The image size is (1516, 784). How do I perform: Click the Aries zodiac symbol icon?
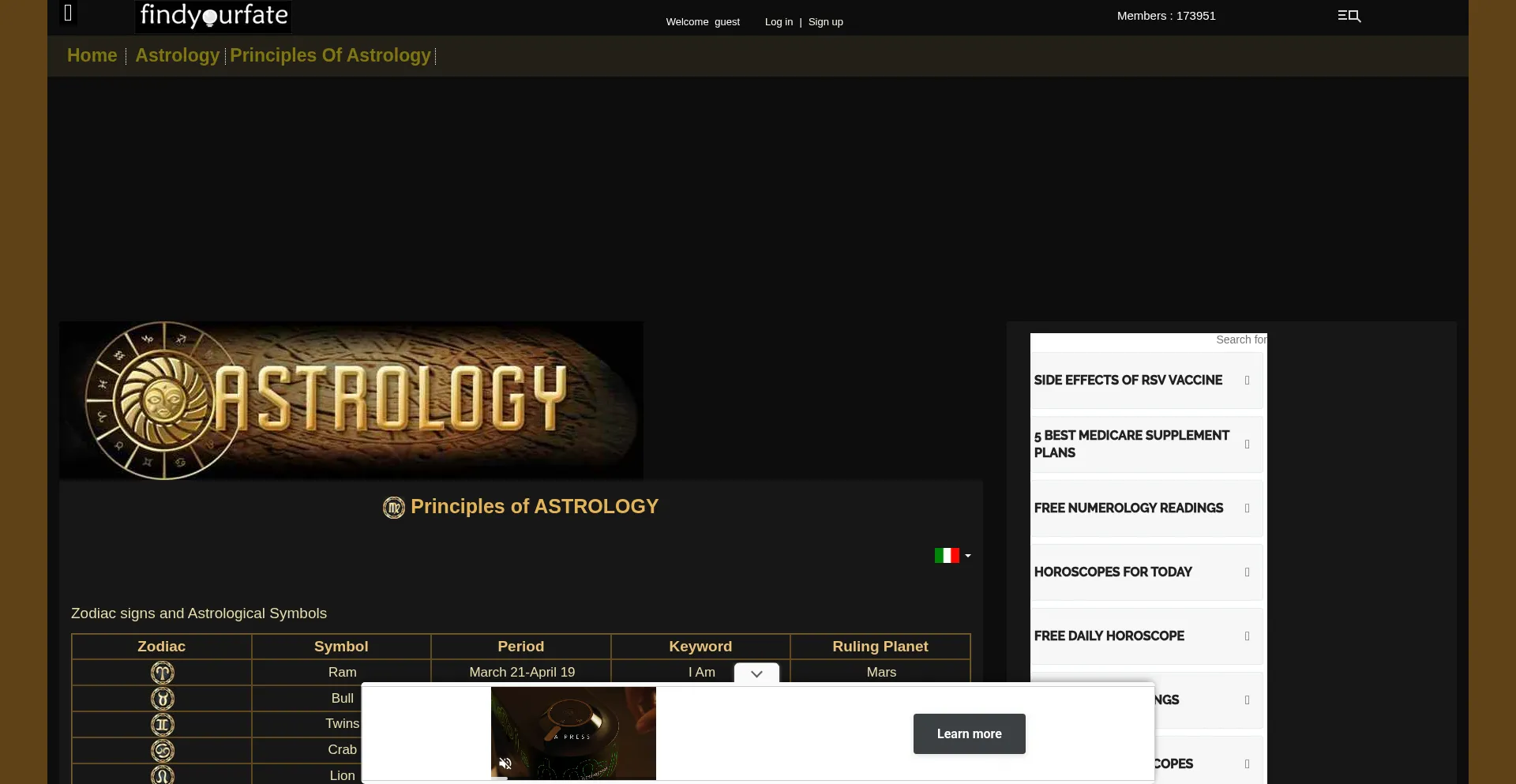(x=162, y=672)
